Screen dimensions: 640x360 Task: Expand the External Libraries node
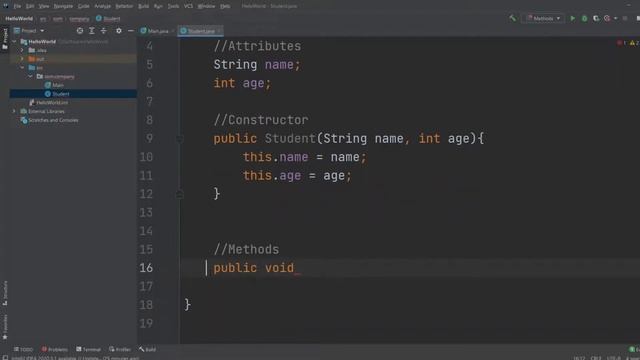pyautogui.click(x=14, y=111)
